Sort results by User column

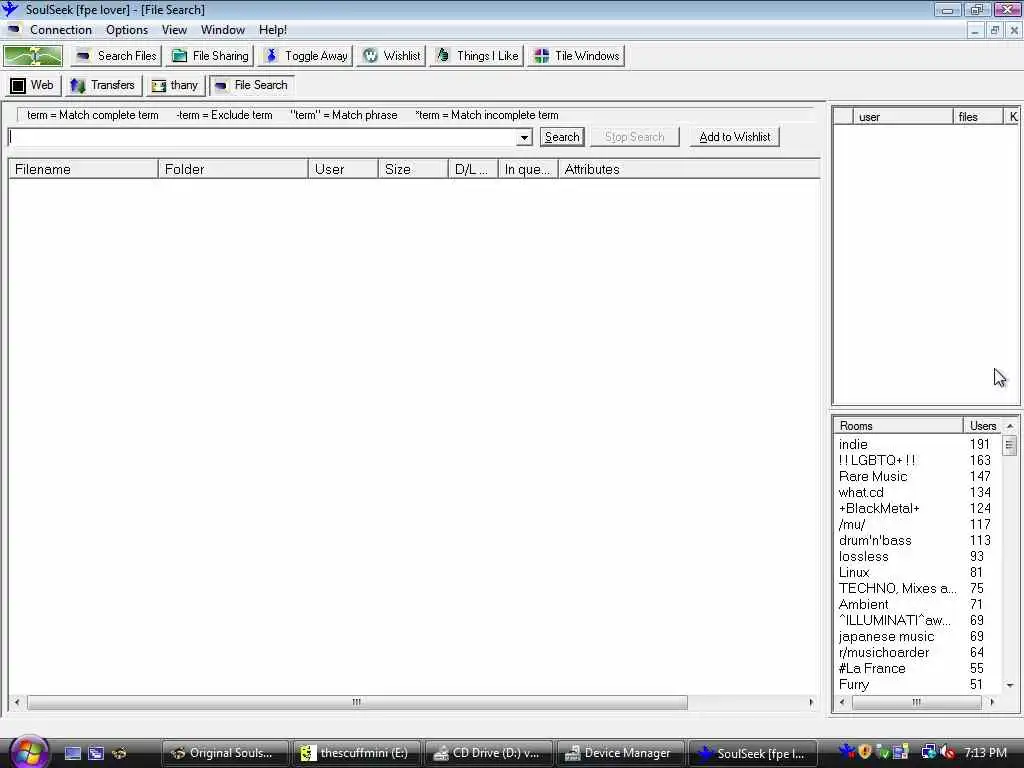click(x=344, y=169)
